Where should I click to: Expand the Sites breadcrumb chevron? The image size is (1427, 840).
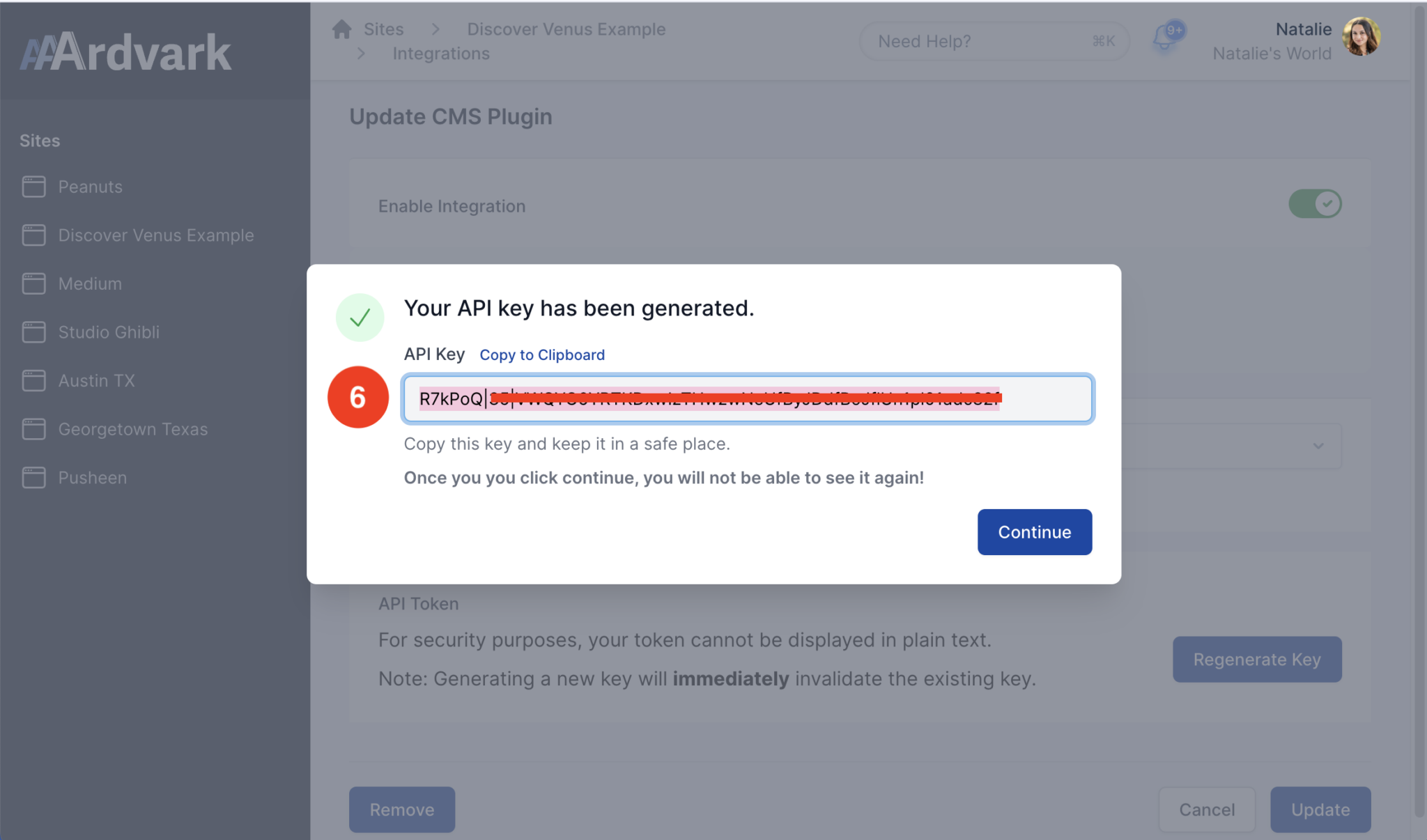point(436,29)
